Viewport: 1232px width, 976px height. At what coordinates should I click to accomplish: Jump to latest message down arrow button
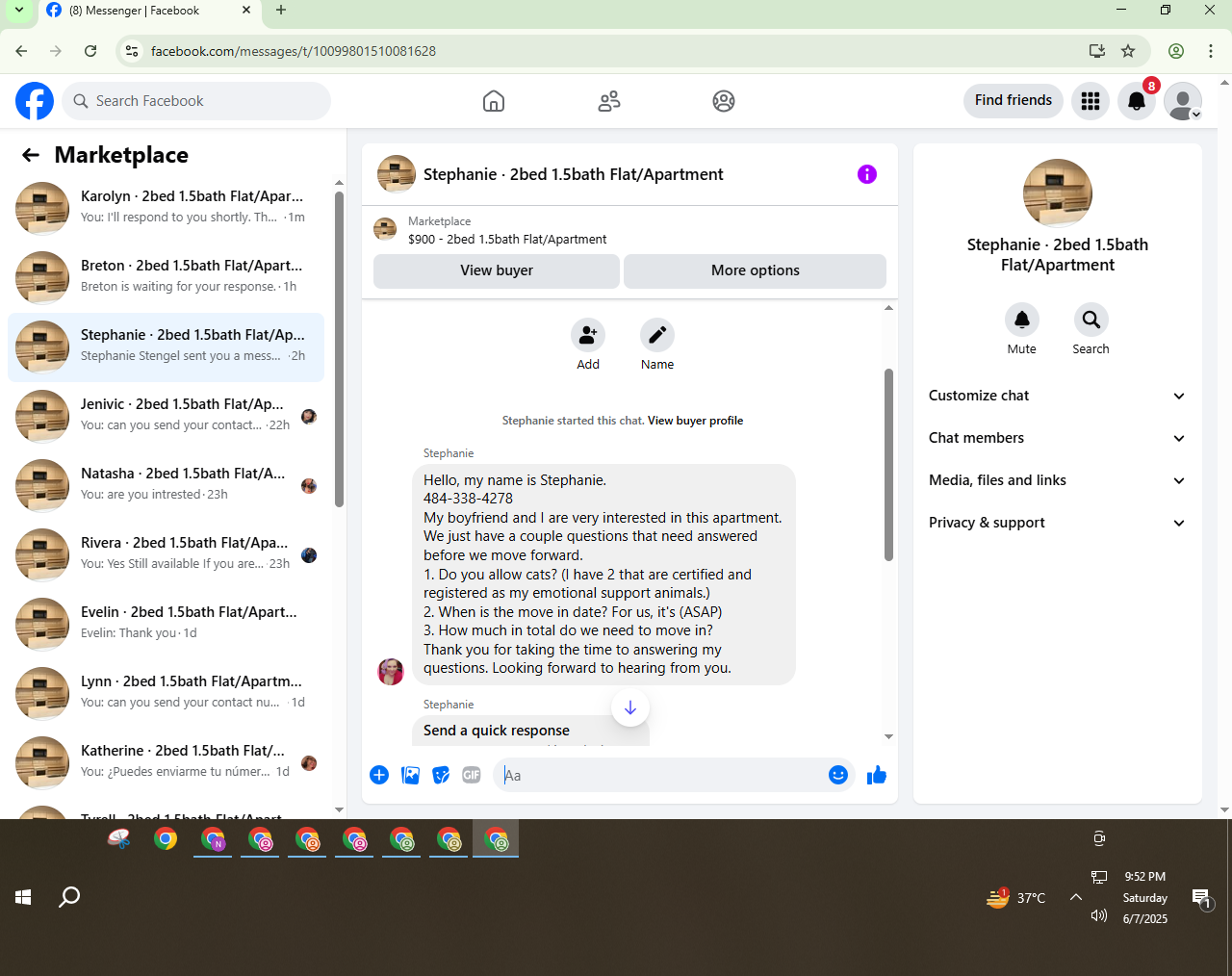click(x=630, y=707)
